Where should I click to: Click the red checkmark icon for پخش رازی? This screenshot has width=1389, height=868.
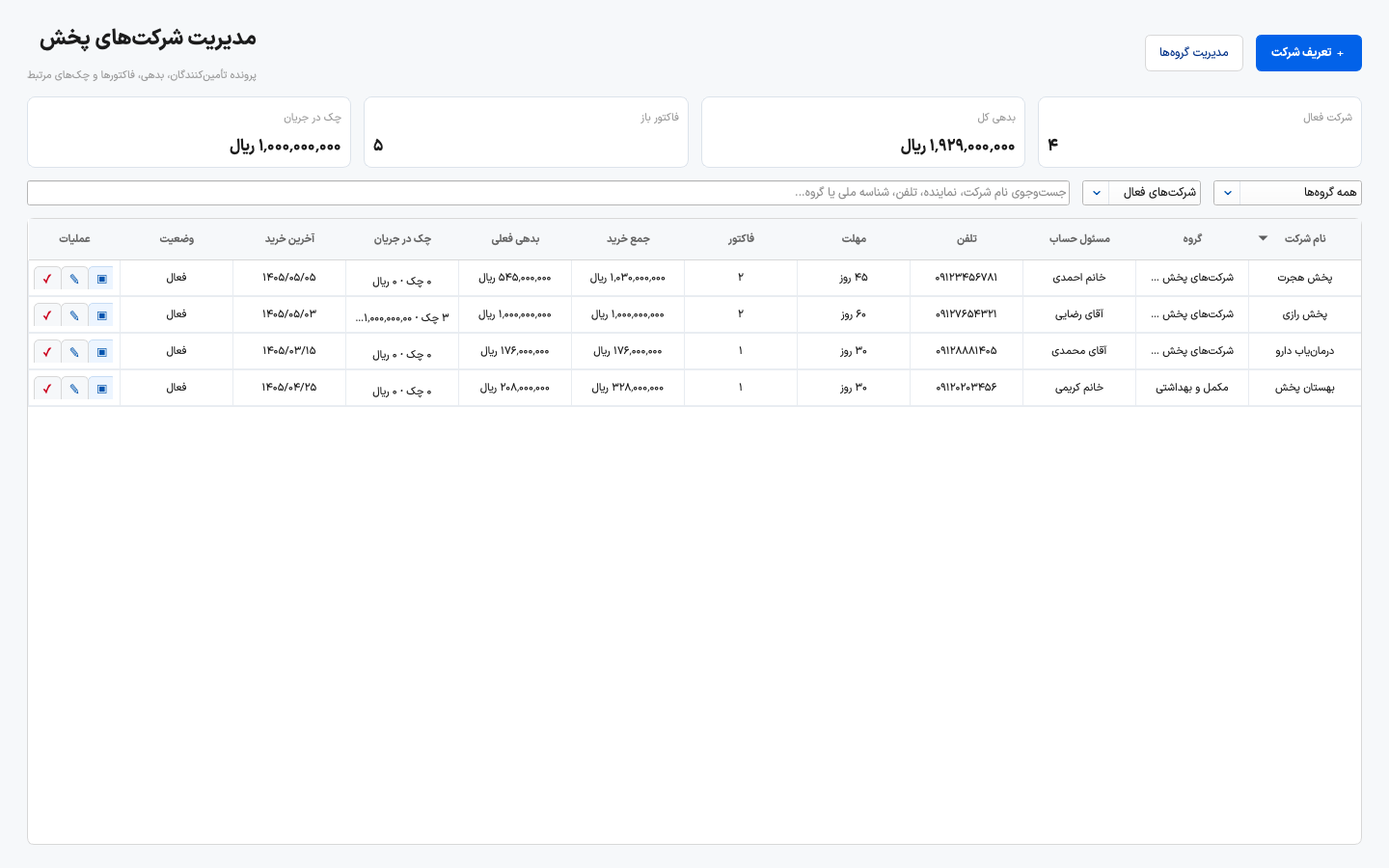click(47, 315)
